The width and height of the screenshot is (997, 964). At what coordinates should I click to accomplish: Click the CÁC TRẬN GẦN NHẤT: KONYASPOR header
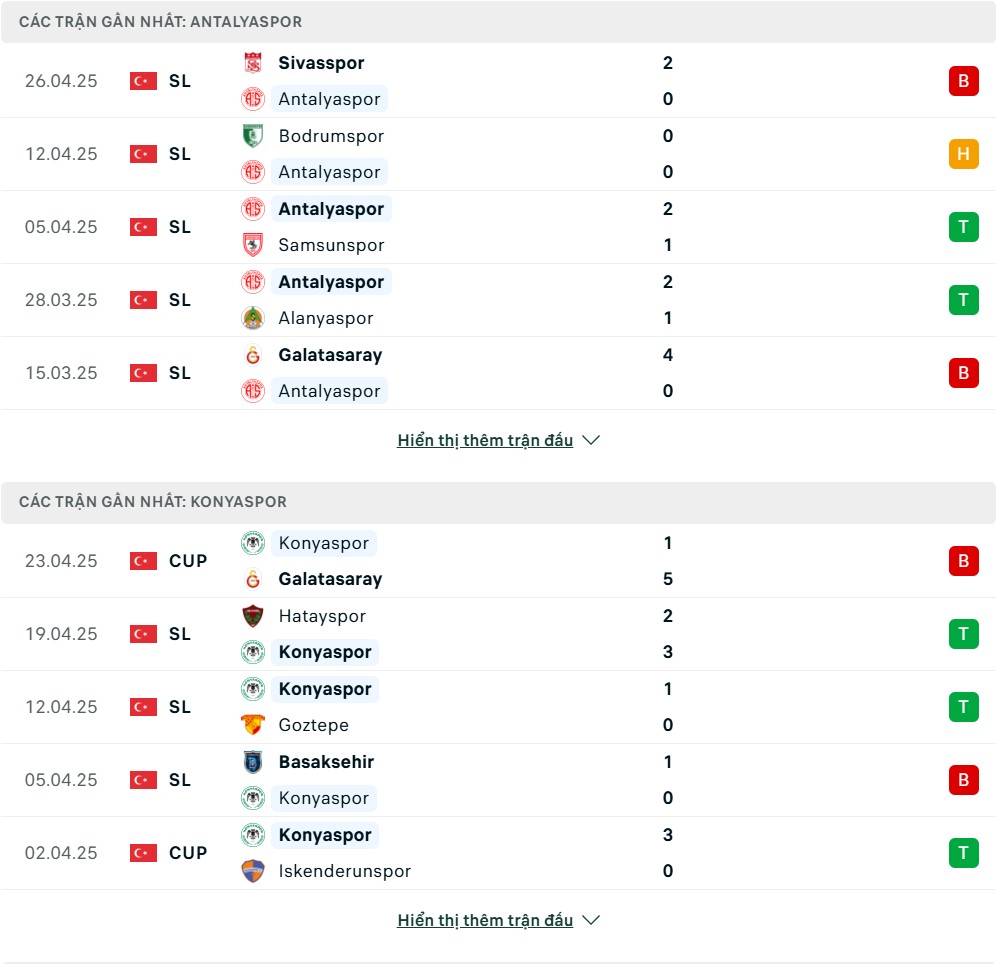(153, 502)
